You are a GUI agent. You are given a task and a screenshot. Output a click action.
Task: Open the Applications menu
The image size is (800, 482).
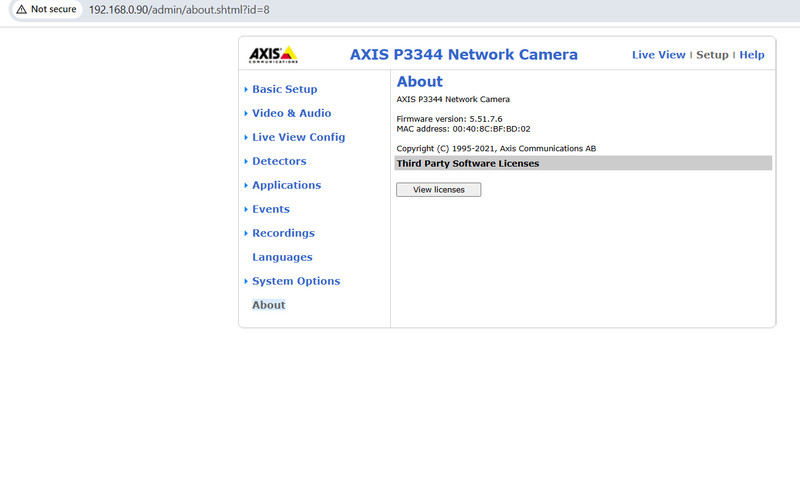coord(286,185)
